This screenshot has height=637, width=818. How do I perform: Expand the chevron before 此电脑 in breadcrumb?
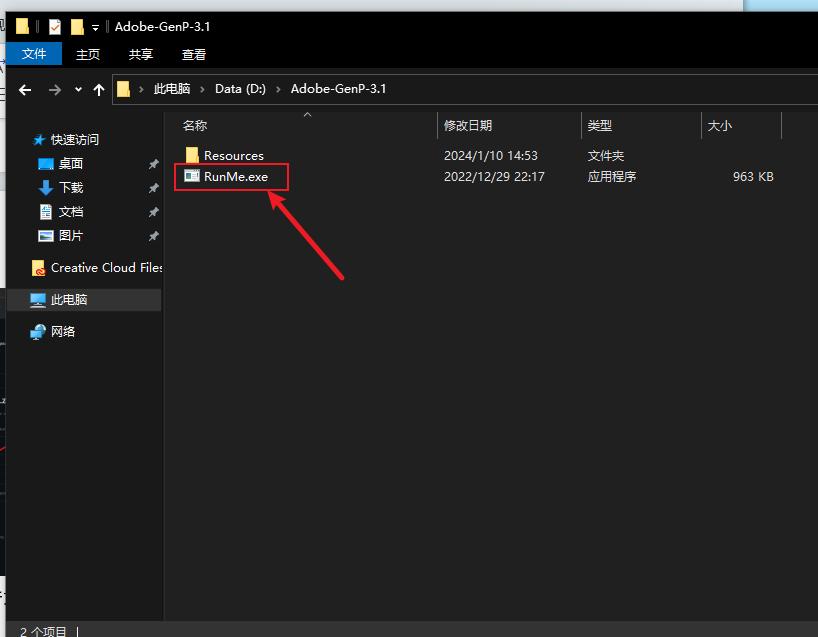141,89
